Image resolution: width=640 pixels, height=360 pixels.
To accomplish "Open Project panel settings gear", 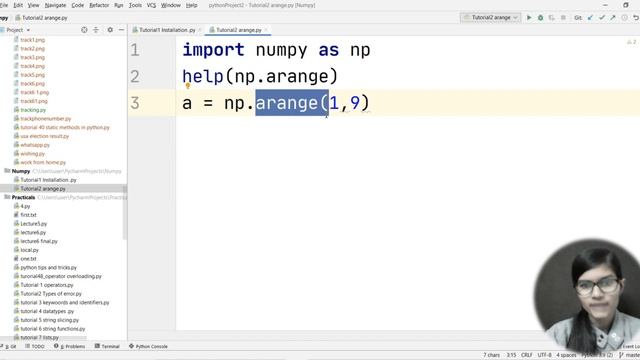I will [x=110, y=30].
